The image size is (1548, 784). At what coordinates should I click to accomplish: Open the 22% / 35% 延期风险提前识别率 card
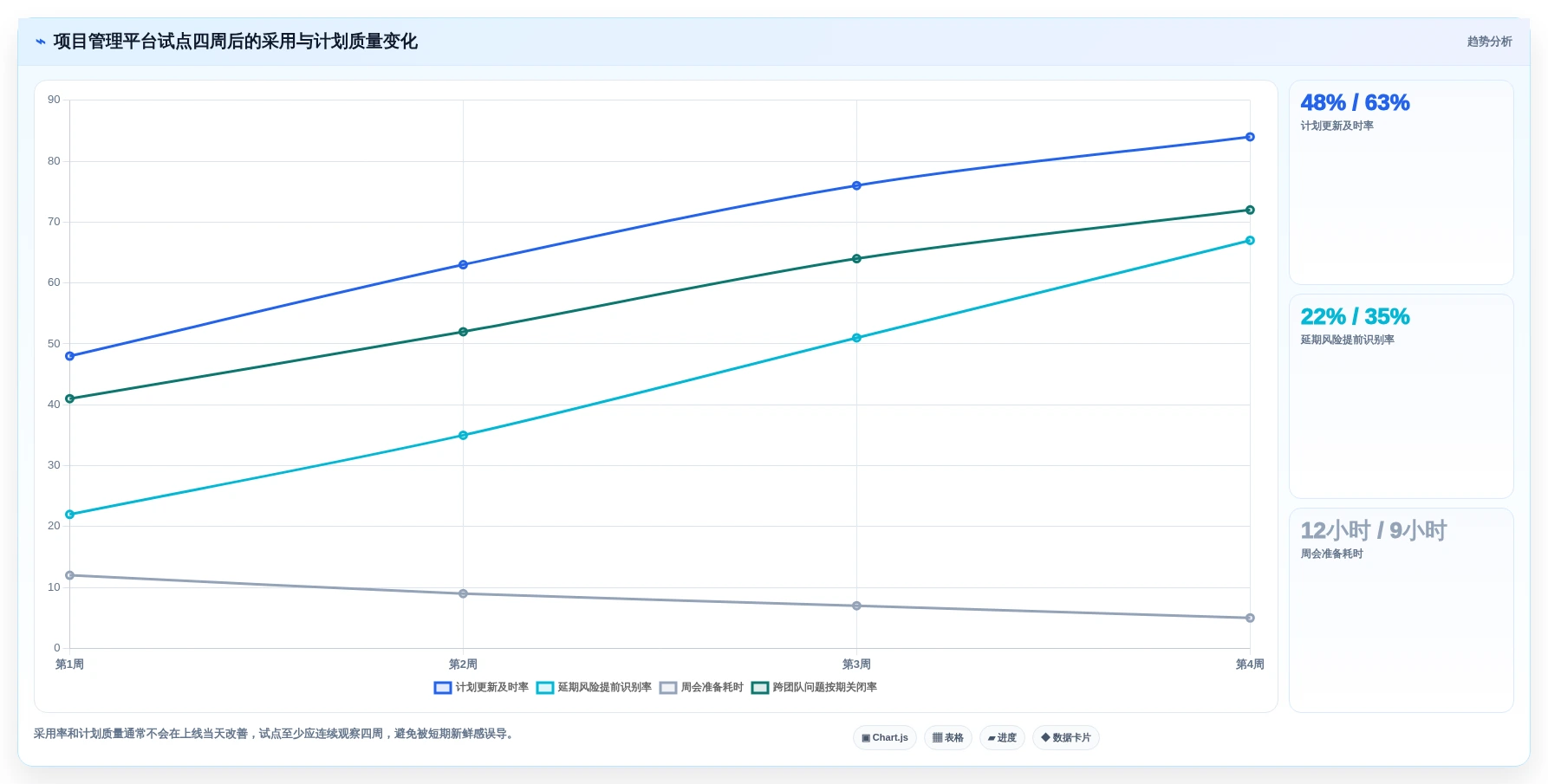click(x=1402, y=396)
